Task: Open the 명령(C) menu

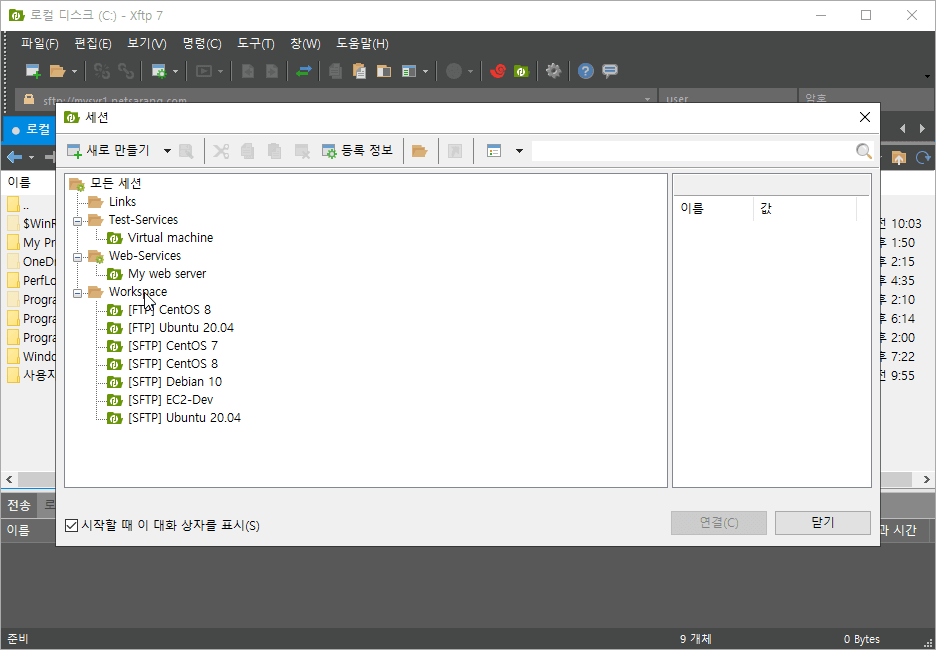Action: [202, 44]
